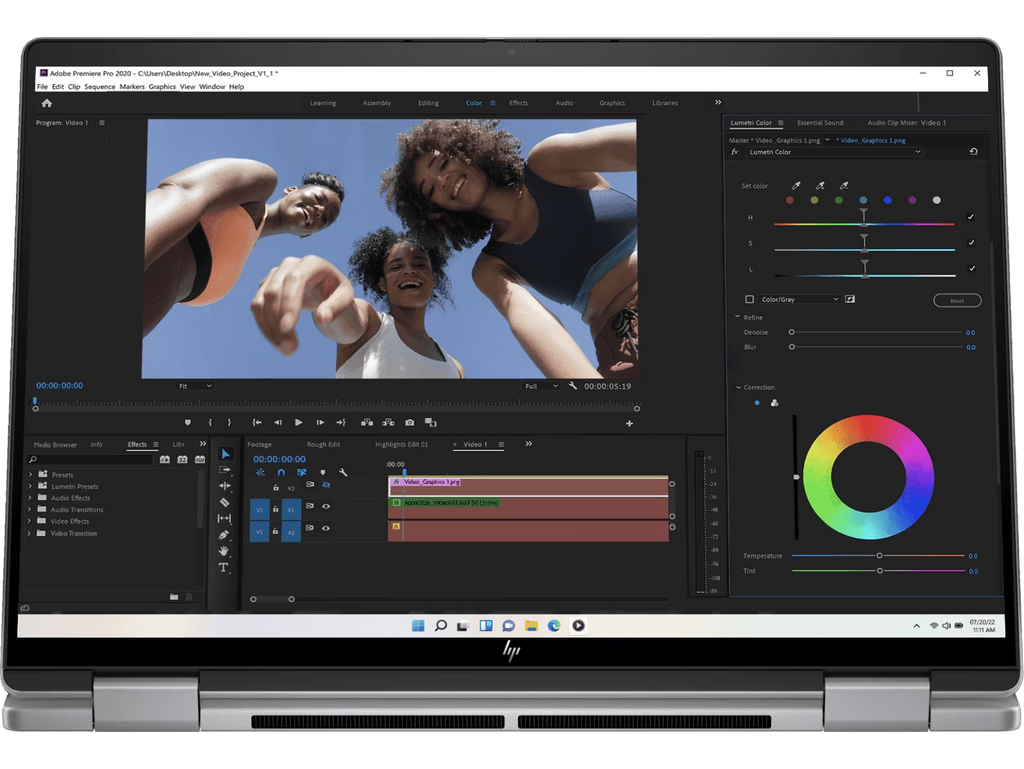Select the Razor tool in the toolbar
The width and height of the screenshot is (1024, 769).
pos(224,502)
